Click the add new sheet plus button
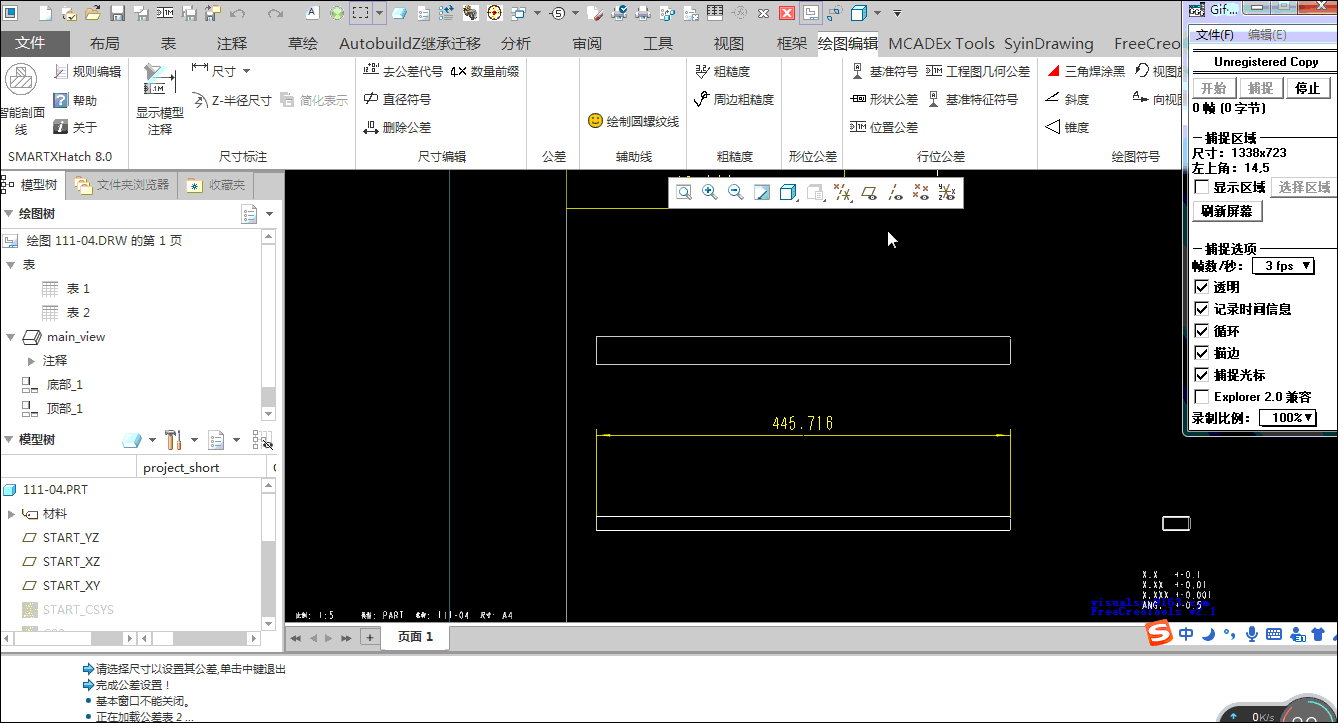The width and height of the screenshot is (1338, 723). pyautogui.click(x=369, y=637)
